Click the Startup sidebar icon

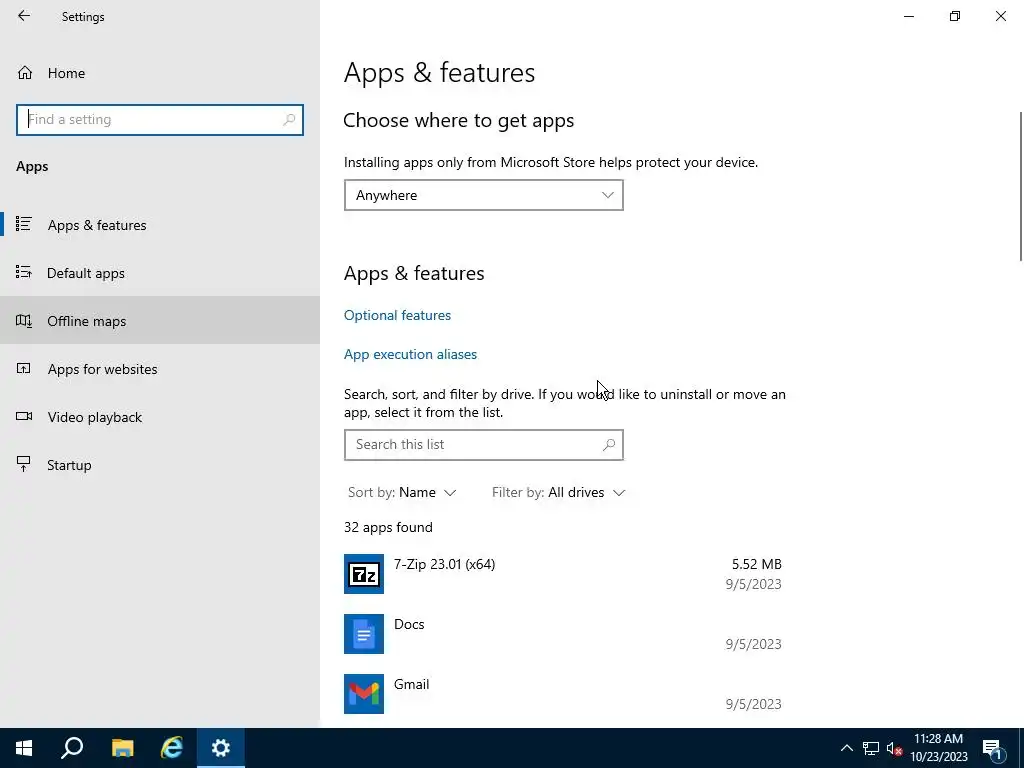24,464
